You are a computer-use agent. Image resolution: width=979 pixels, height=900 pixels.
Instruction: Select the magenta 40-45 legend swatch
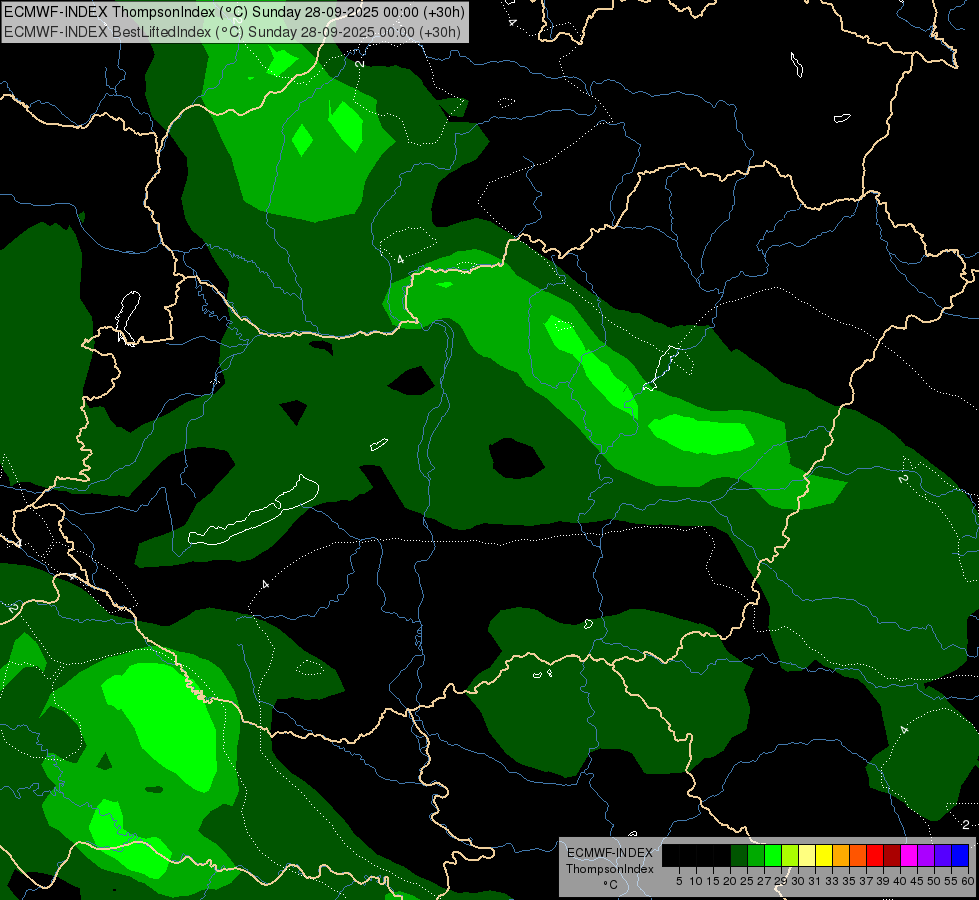(908, 855)
